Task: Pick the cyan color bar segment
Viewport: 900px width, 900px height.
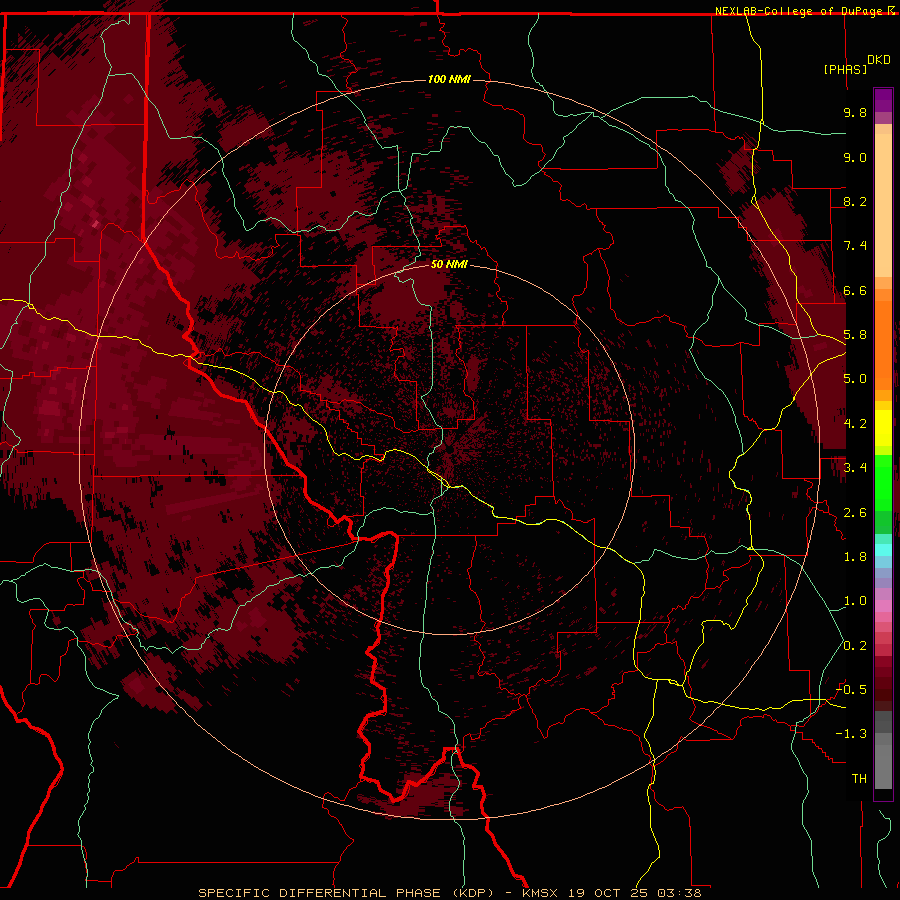Action: 883,550
